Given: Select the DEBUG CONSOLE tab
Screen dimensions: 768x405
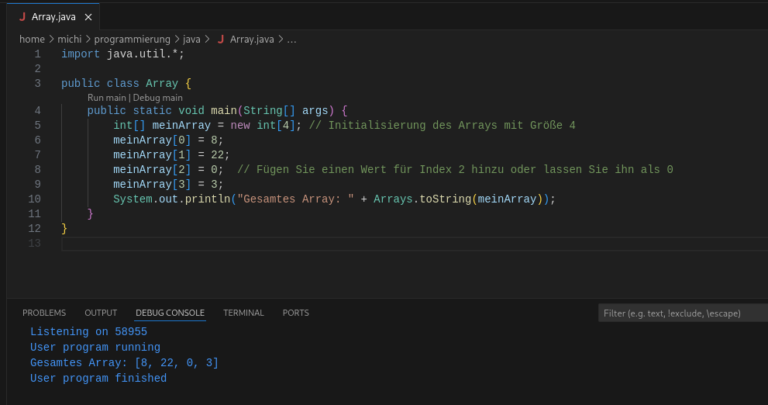Looking at the screenshot, I should (x=170, y=313).
